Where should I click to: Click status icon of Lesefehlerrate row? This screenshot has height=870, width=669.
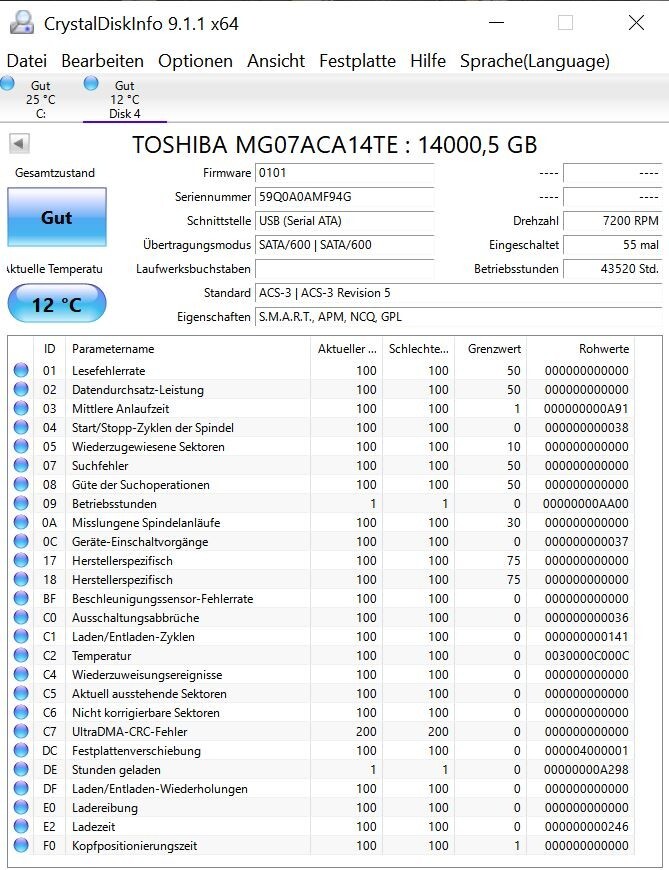click(x=21, y=370)
